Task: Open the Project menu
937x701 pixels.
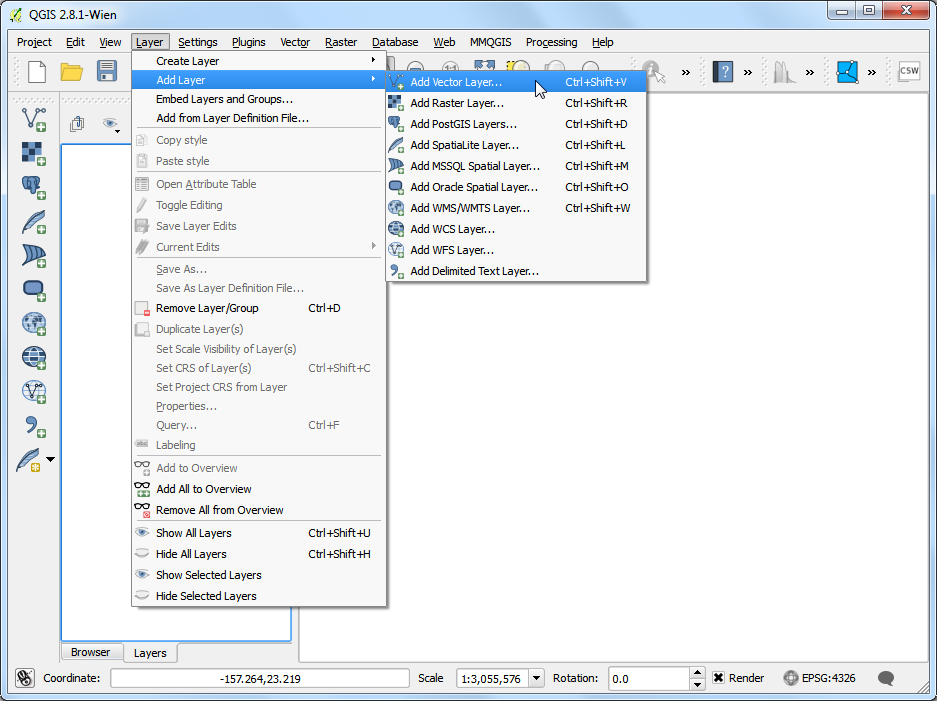Action: coord(34,42)
